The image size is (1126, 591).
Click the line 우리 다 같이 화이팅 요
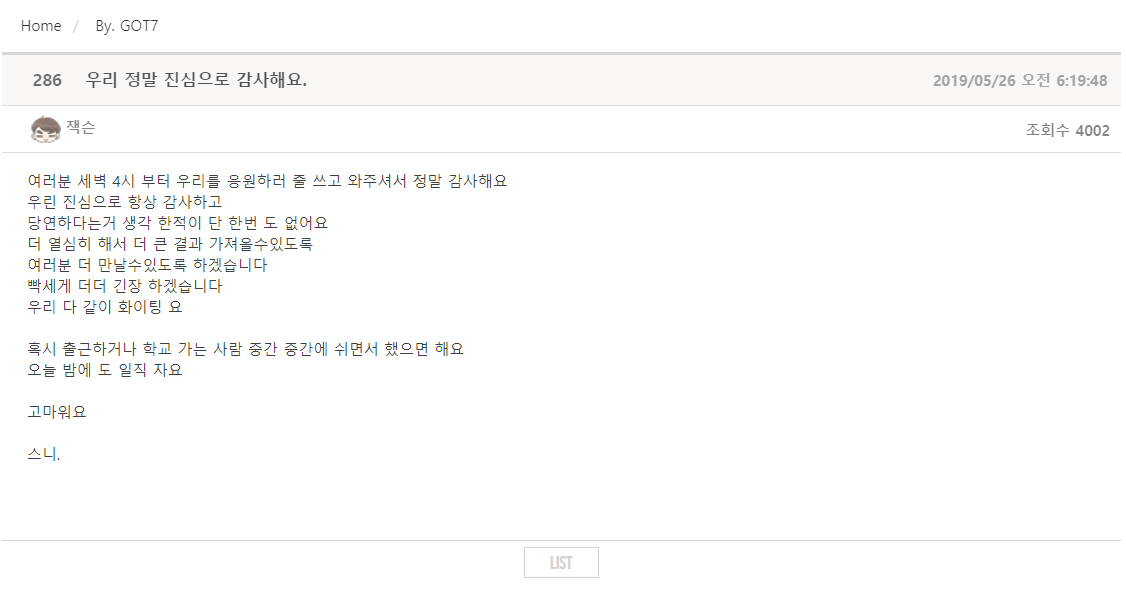coord(105,307)
